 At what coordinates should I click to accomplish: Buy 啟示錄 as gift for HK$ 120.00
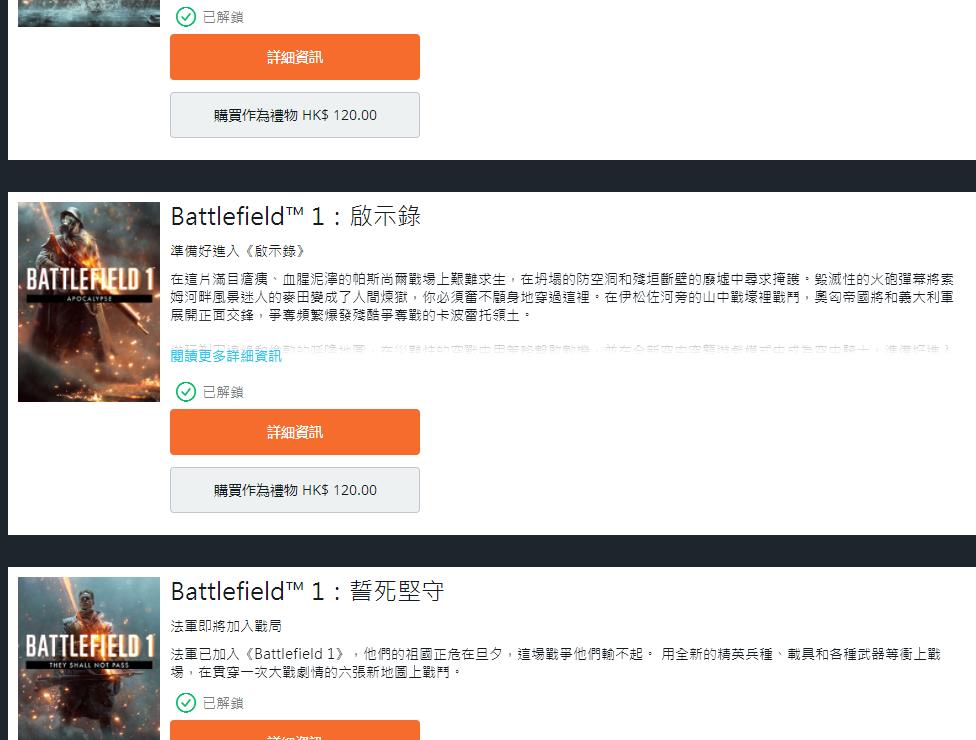(x=294, y=490)
